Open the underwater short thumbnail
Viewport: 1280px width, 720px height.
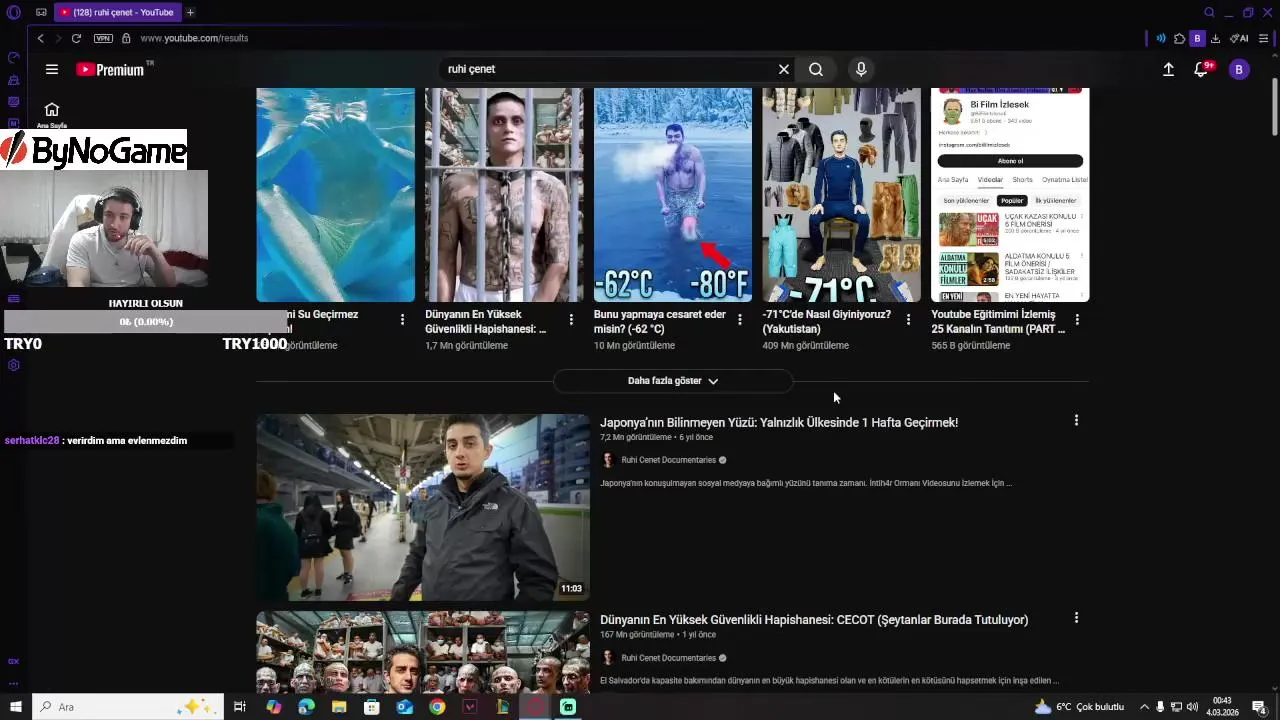tap(335, 195)
